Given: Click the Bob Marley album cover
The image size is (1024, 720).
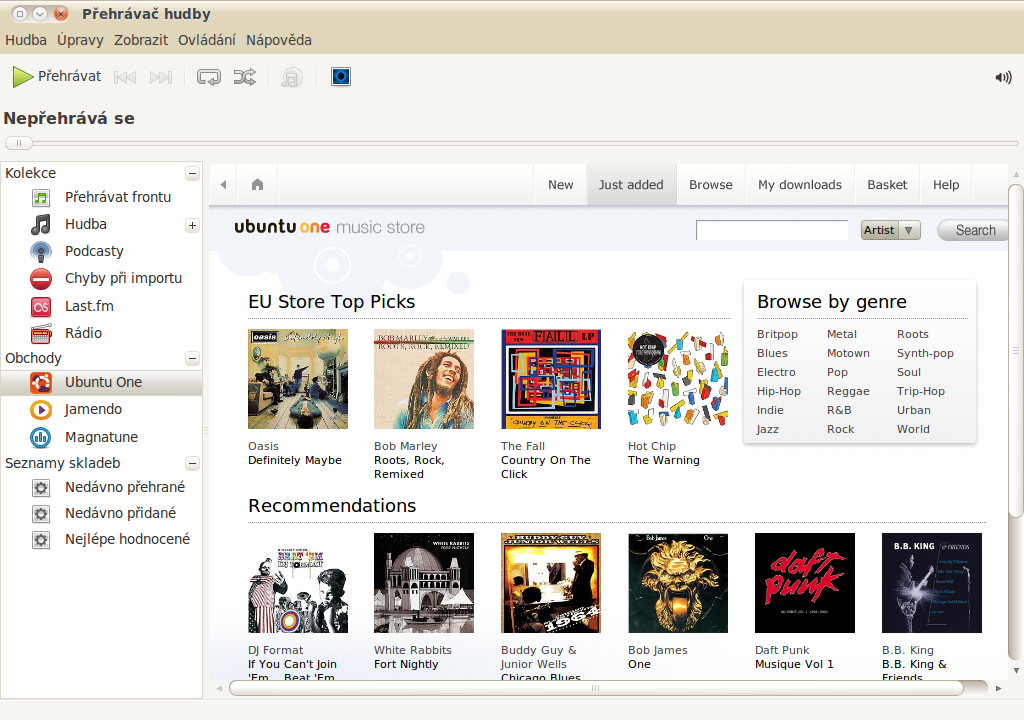Looking at the screenshot, I should click(x=424, y=379).
